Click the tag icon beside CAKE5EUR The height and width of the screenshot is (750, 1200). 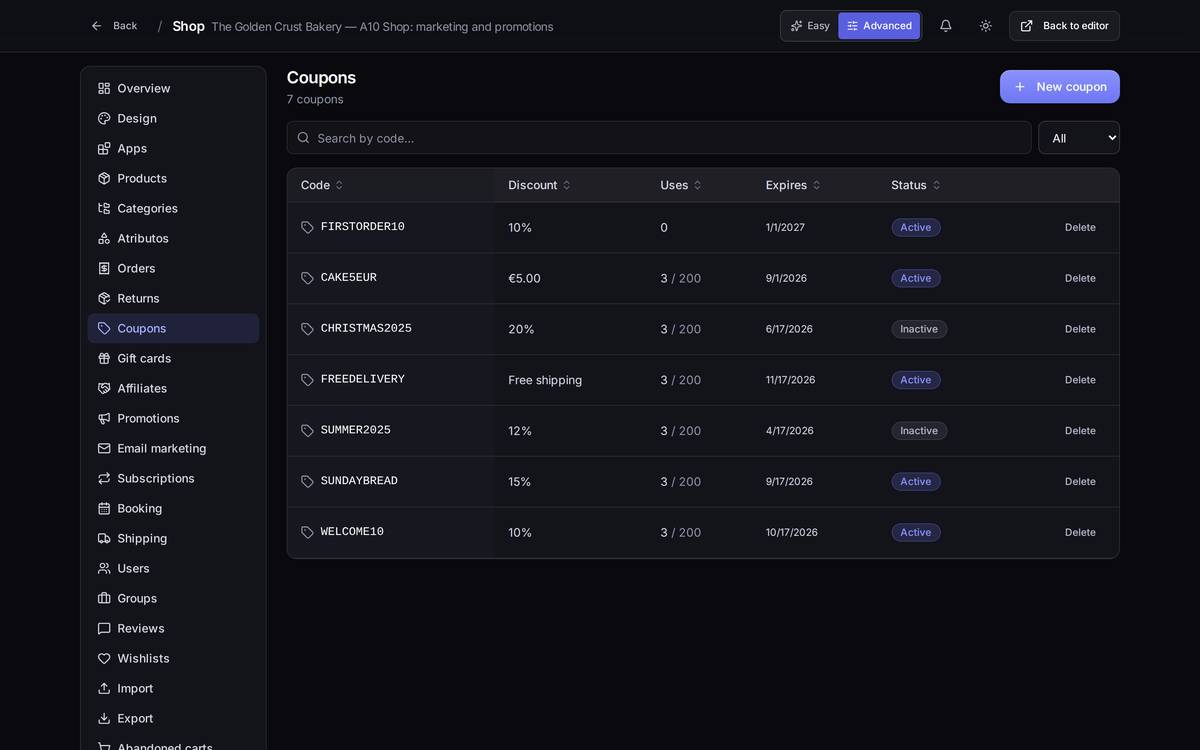click(x=308, y=279)
